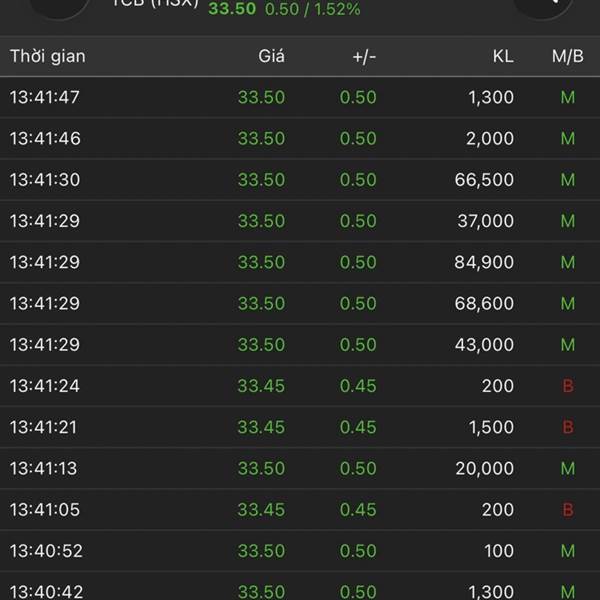Tap the +/- column header
Viewport: 600px width, 600px height.
tap(364, 56)
